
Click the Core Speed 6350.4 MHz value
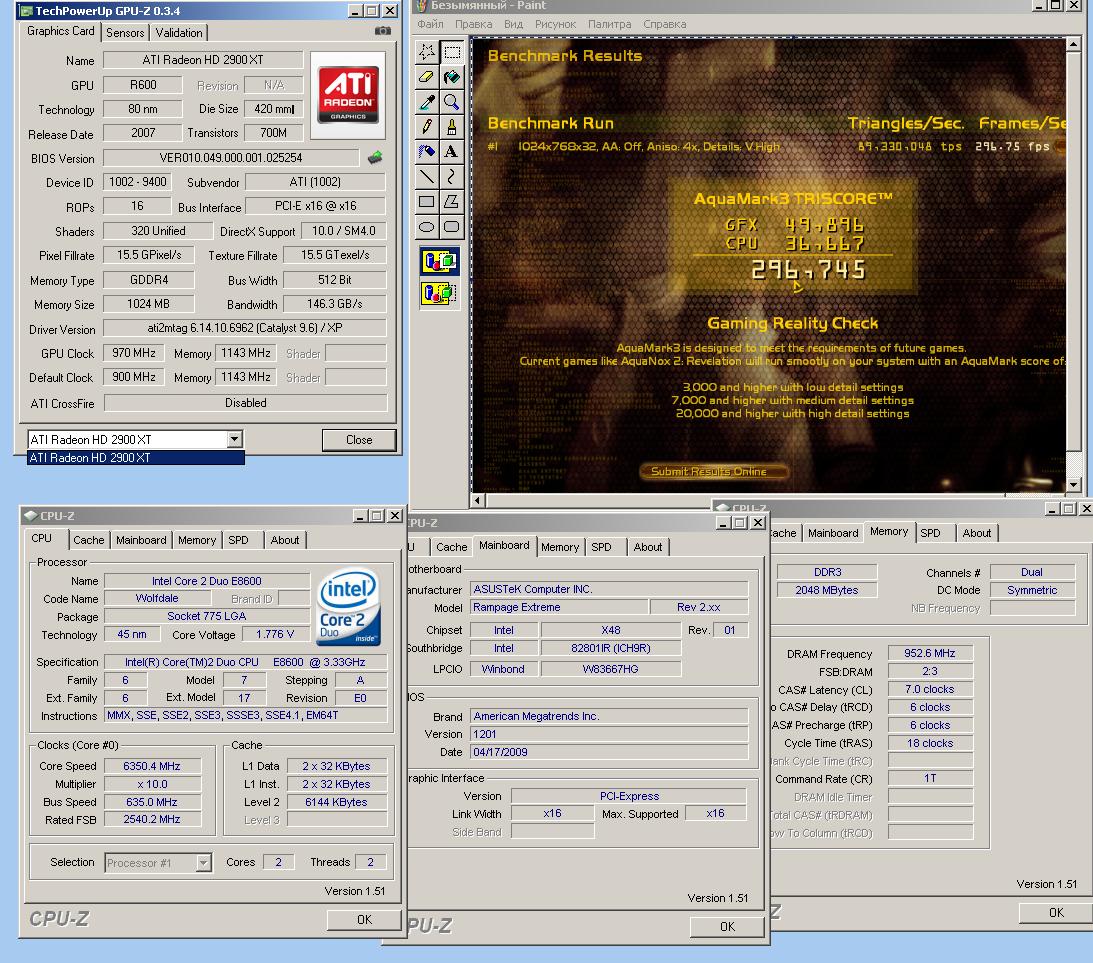tap(152, 766)
